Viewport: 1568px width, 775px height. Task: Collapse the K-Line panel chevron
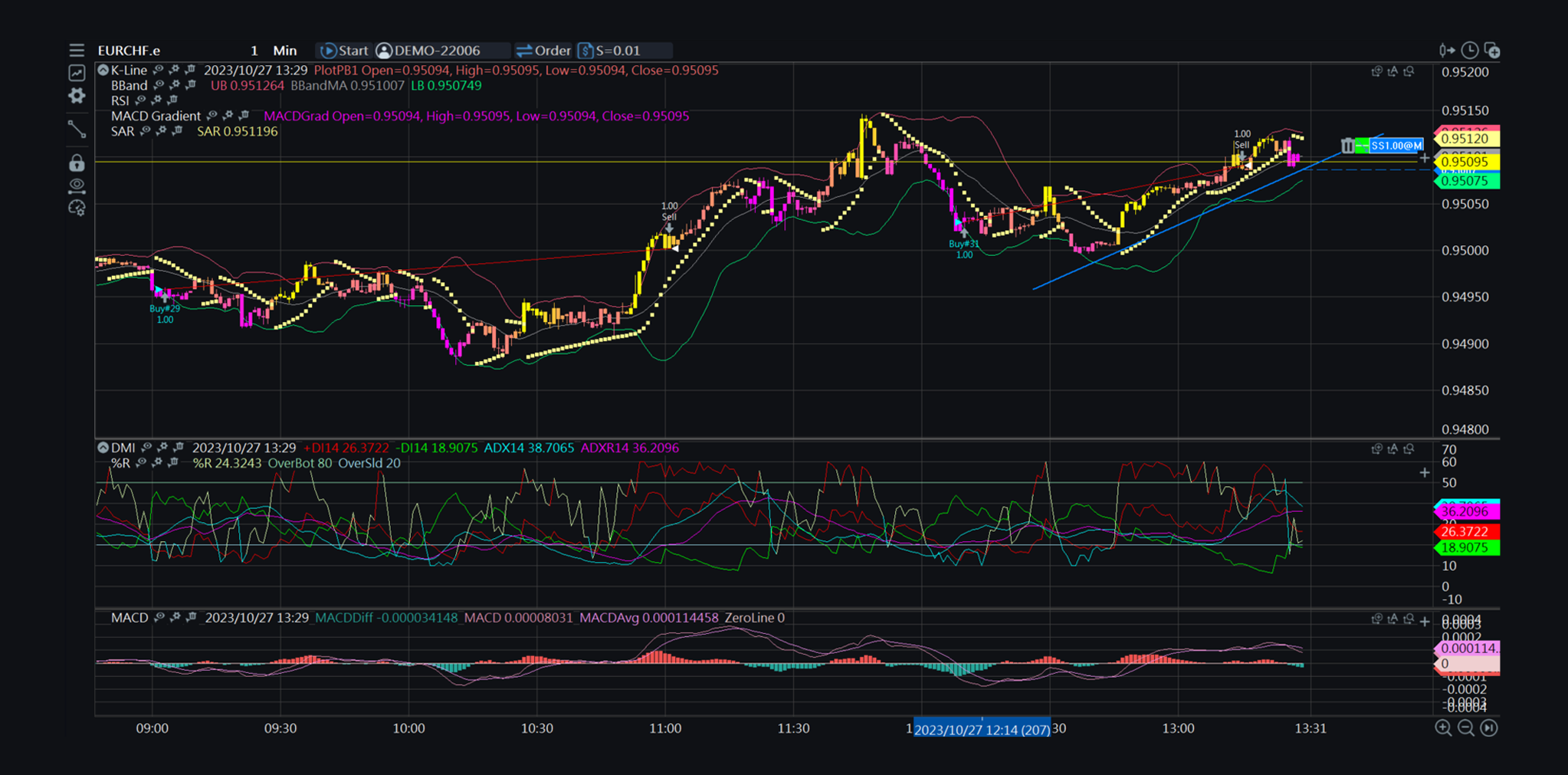click(103, 71)
